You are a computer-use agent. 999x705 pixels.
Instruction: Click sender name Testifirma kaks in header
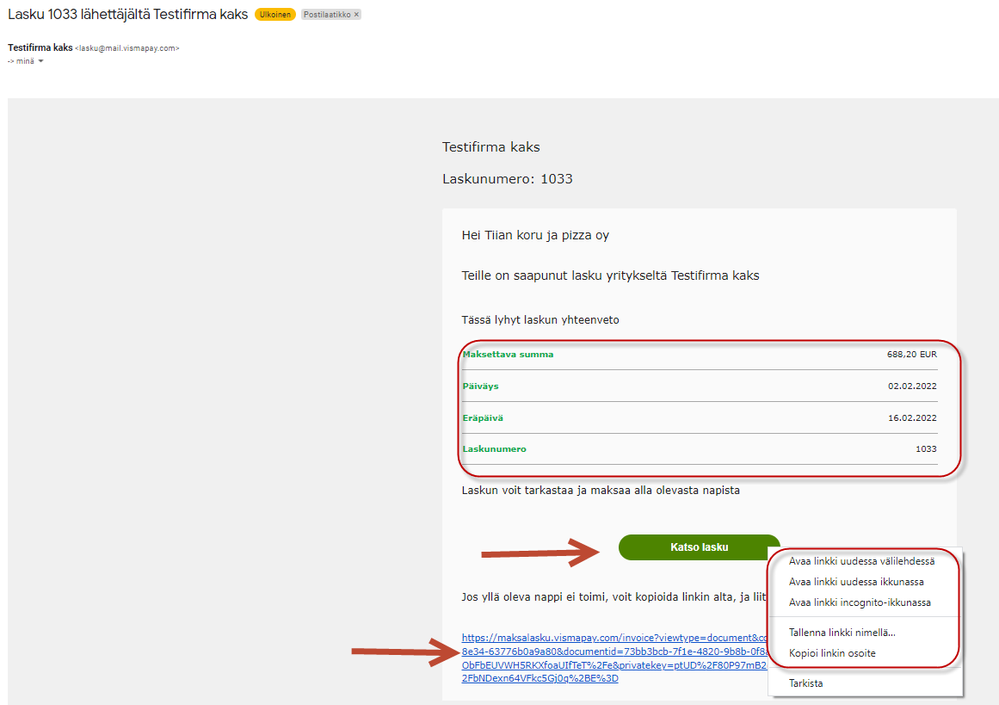click(40, 47)
